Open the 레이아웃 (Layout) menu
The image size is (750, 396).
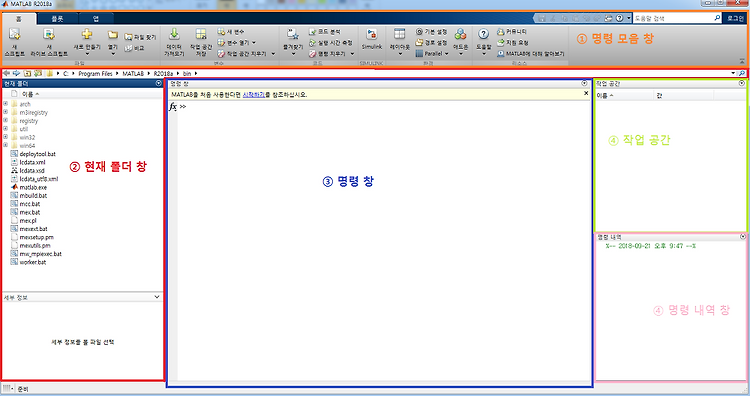pyautogui.click(x=400, y=42)
